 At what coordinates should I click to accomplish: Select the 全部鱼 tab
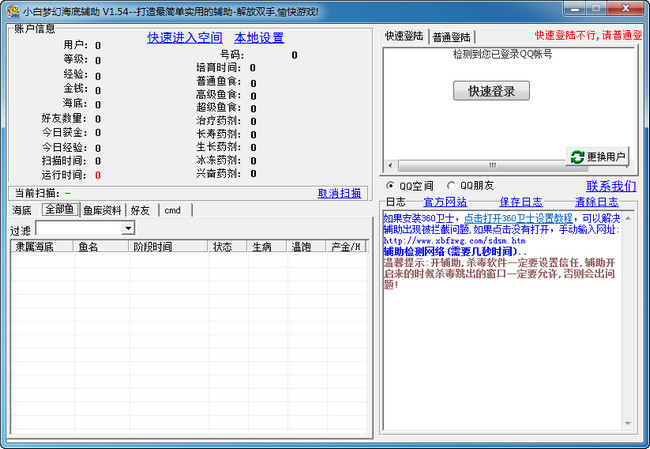tap(59, 210)
